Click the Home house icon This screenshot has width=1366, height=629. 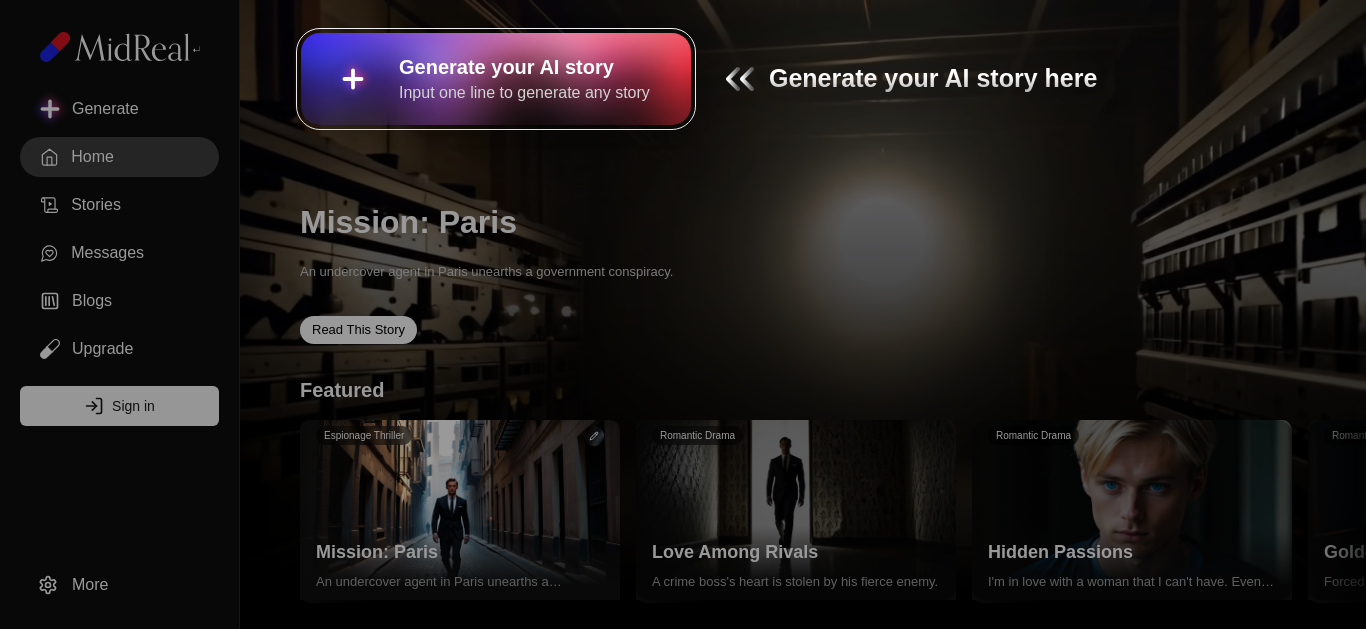pyautogui.click(x=49, y=157)
